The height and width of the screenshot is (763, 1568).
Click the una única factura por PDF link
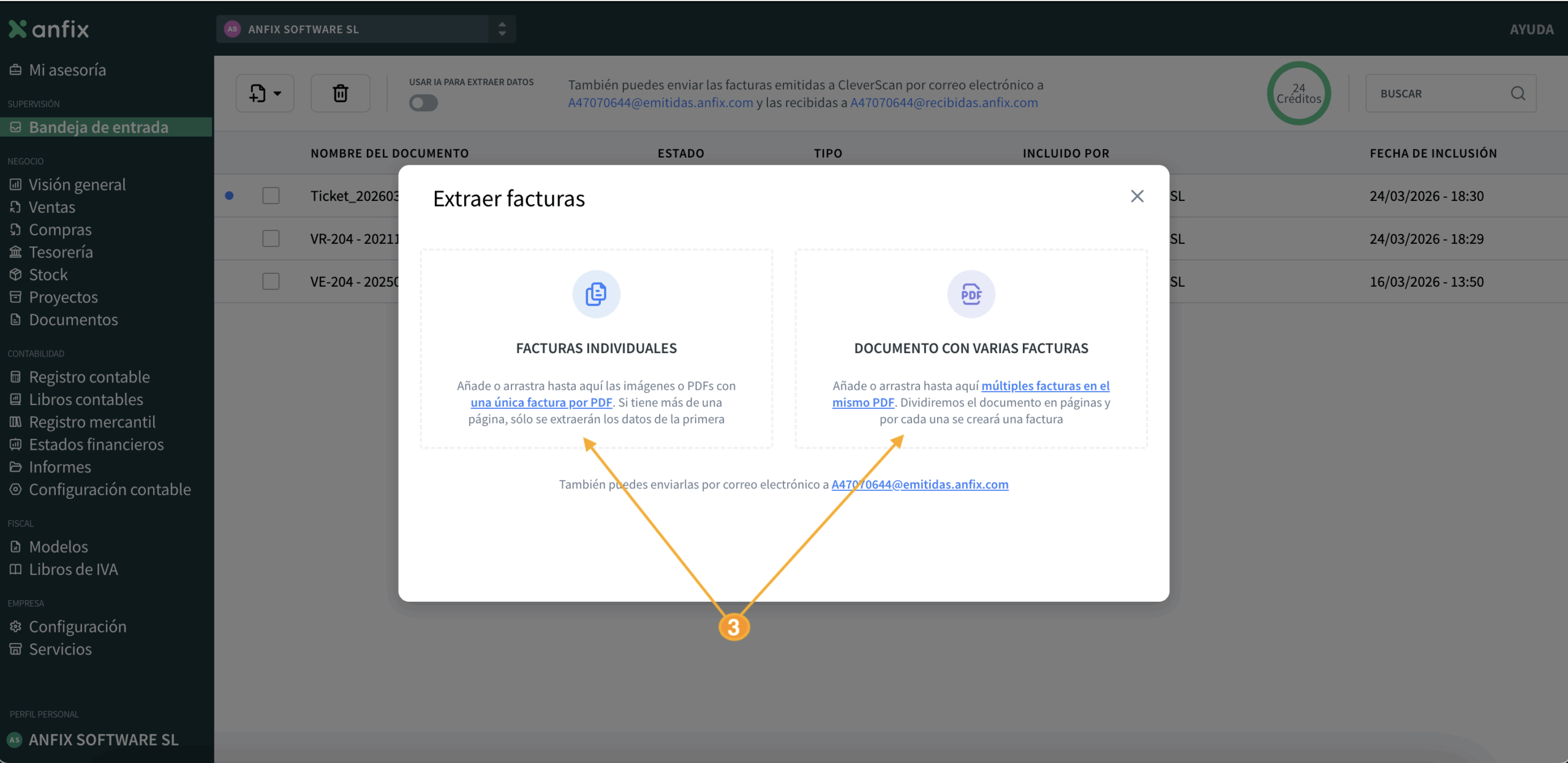tap(541, 403)
